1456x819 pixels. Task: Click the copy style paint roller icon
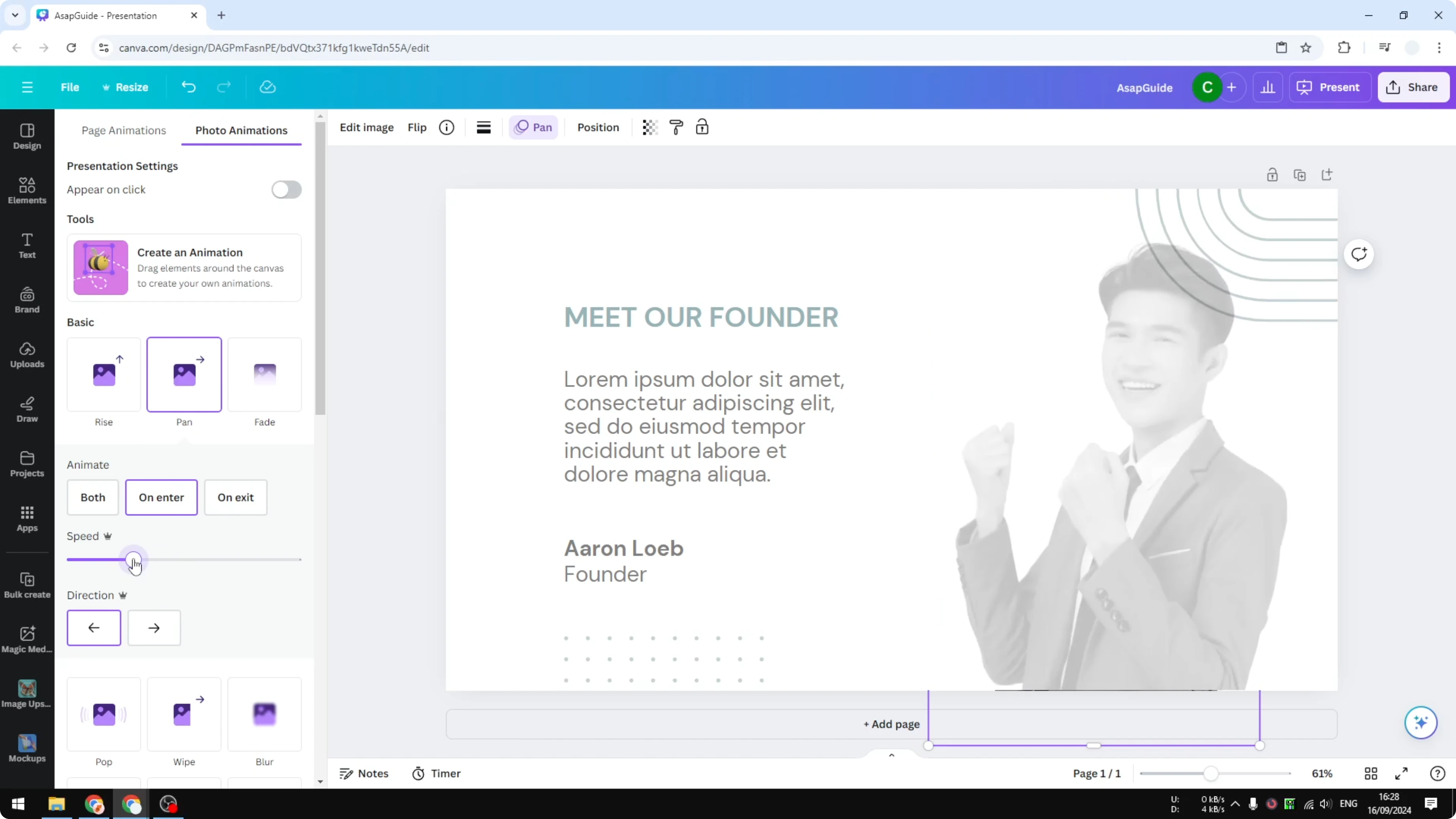[676, 127]
